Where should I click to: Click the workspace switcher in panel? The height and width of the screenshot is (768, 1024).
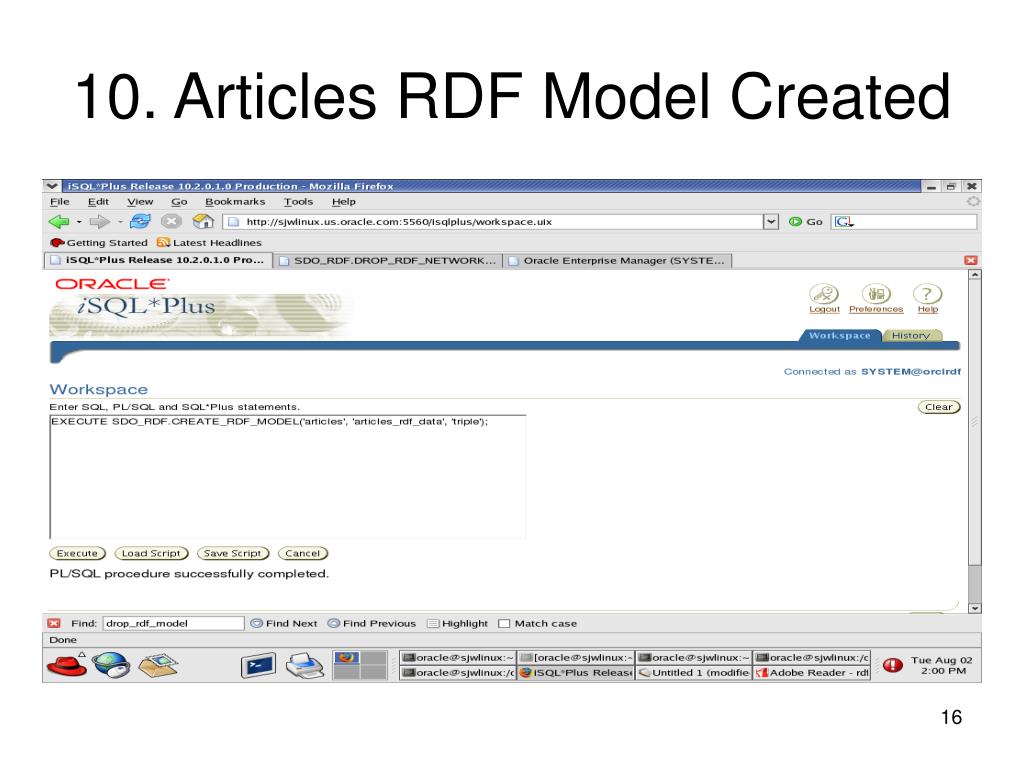[x=360, y=665]
